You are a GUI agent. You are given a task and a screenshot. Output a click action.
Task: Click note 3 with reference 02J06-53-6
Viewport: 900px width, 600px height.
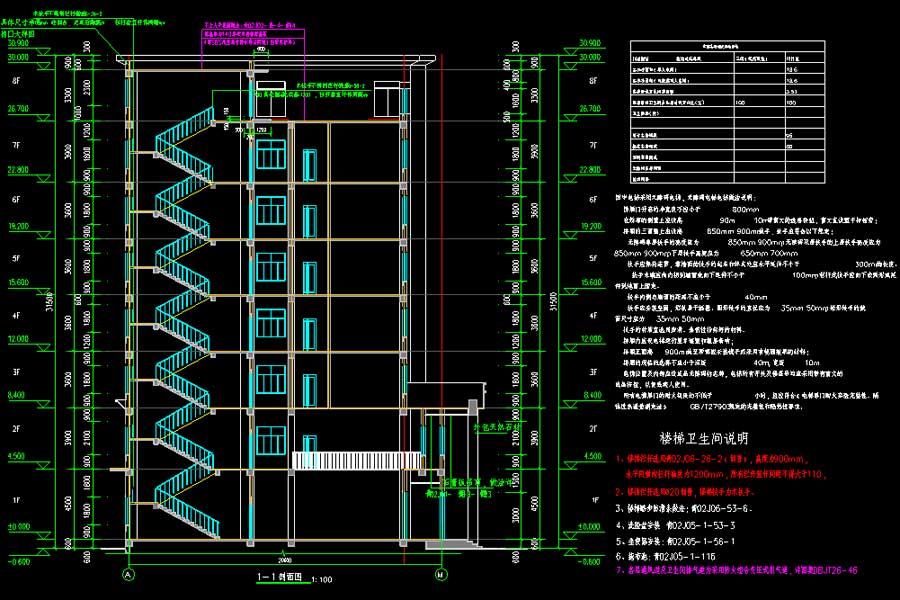[x=683, y=509]
